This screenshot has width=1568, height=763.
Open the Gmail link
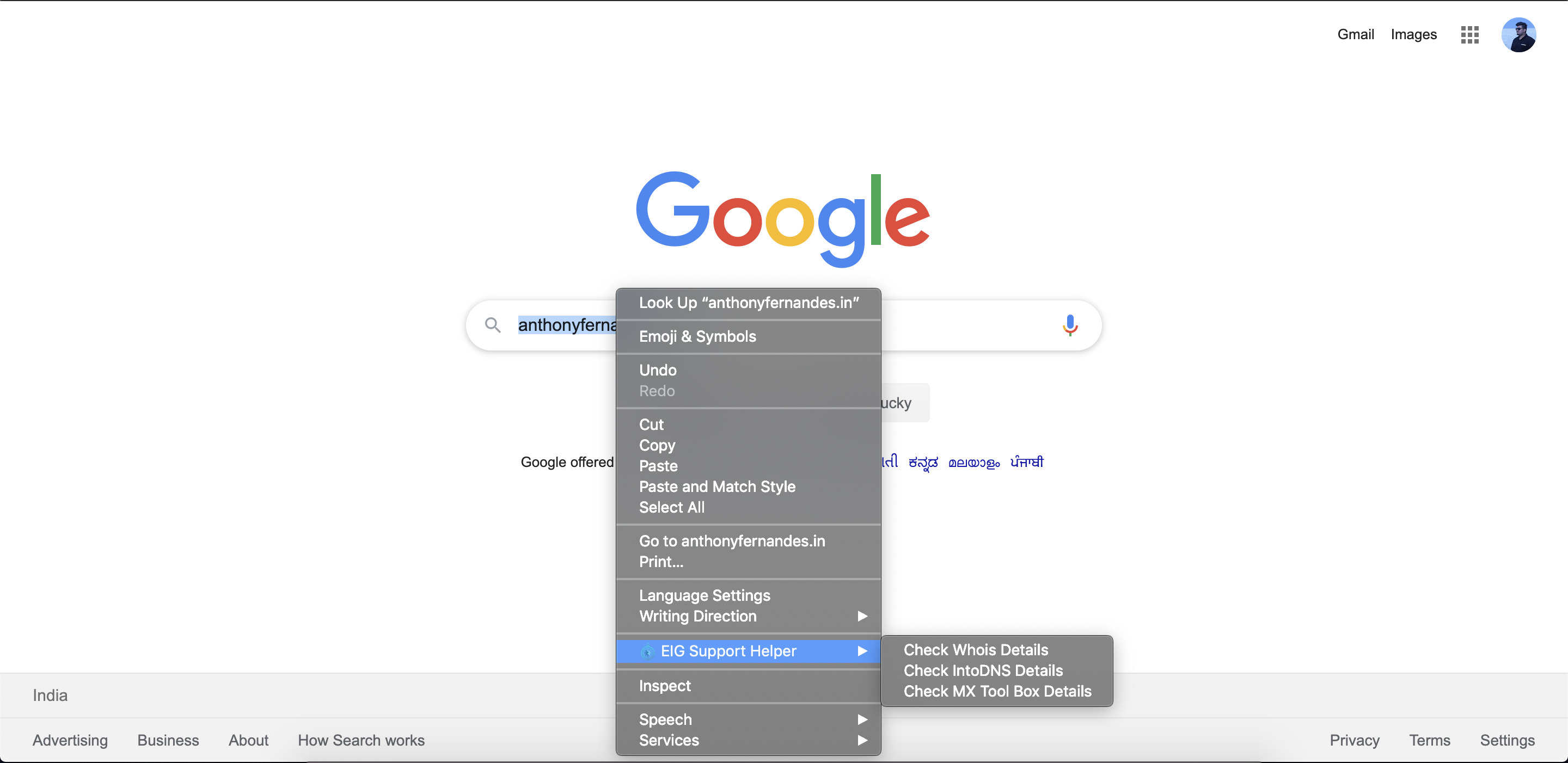1355,35
